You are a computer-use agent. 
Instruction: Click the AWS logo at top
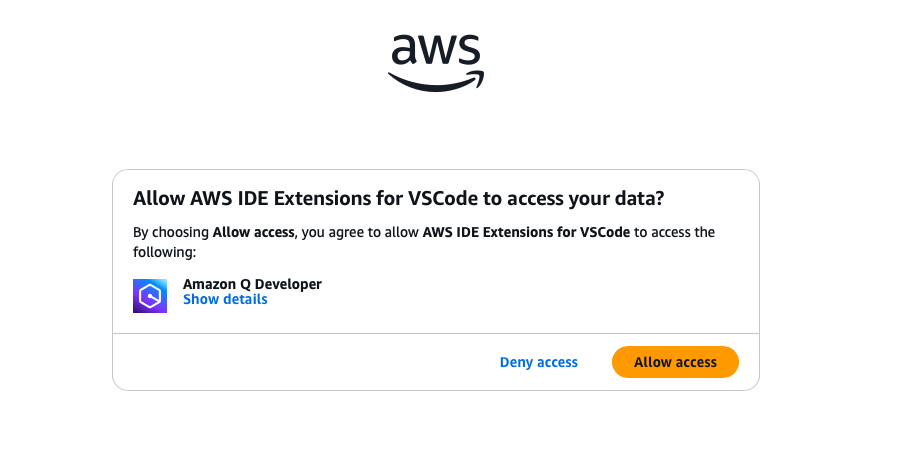pyautogui.click(x=436, y=63)
